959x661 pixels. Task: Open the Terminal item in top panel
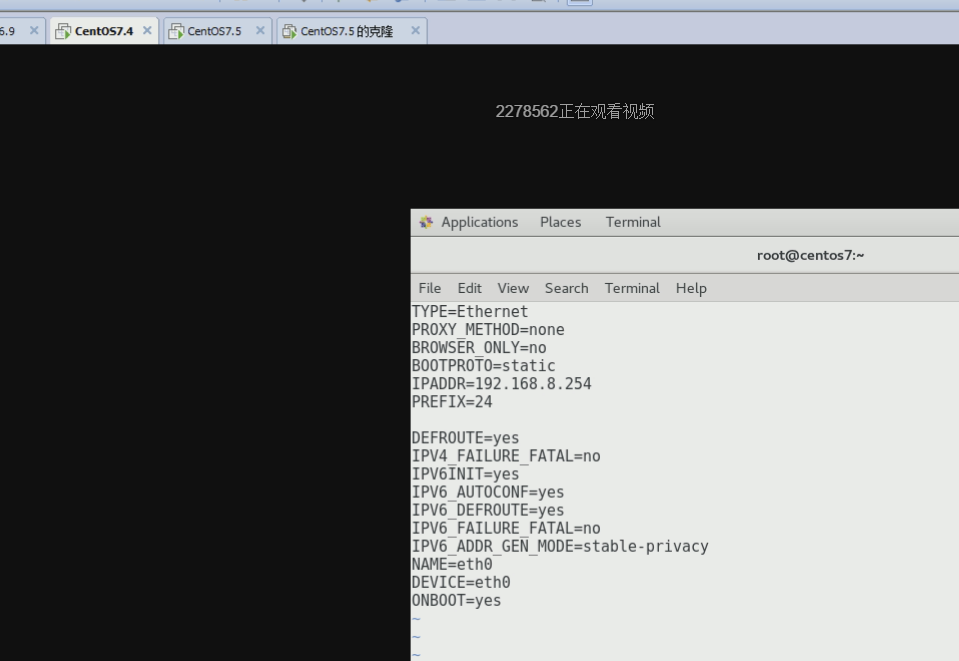click(x=633, y=223)
